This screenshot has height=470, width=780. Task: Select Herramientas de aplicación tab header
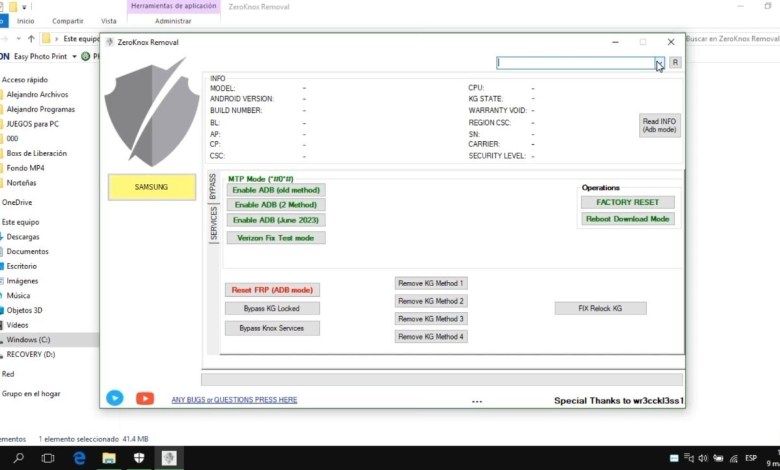click(174, 6)
